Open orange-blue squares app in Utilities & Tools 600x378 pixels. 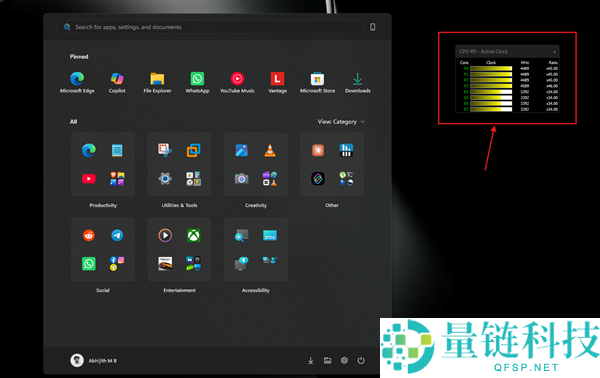(194, 150)
